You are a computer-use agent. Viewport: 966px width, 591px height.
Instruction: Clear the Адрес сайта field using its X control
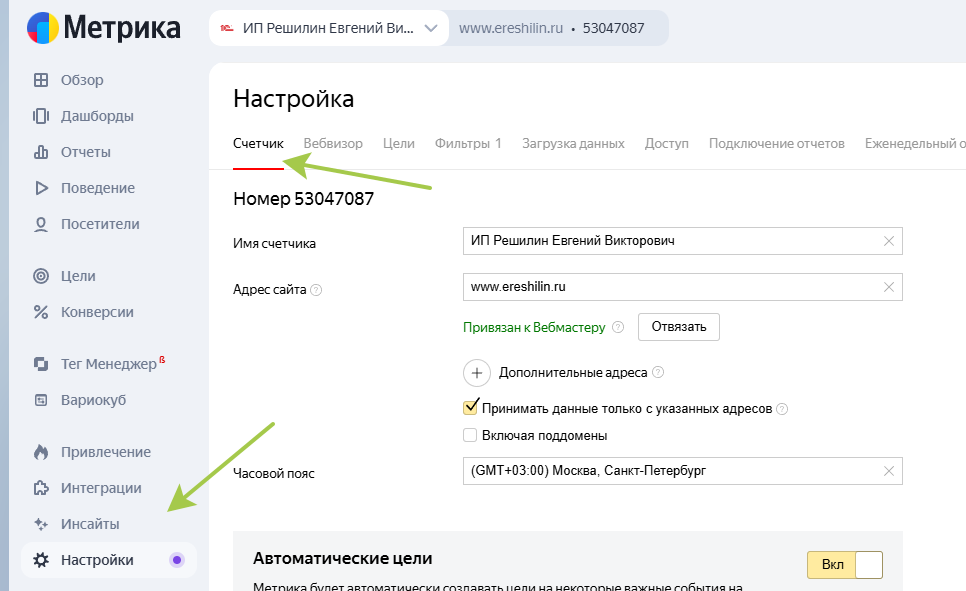[x=887, y=287]
